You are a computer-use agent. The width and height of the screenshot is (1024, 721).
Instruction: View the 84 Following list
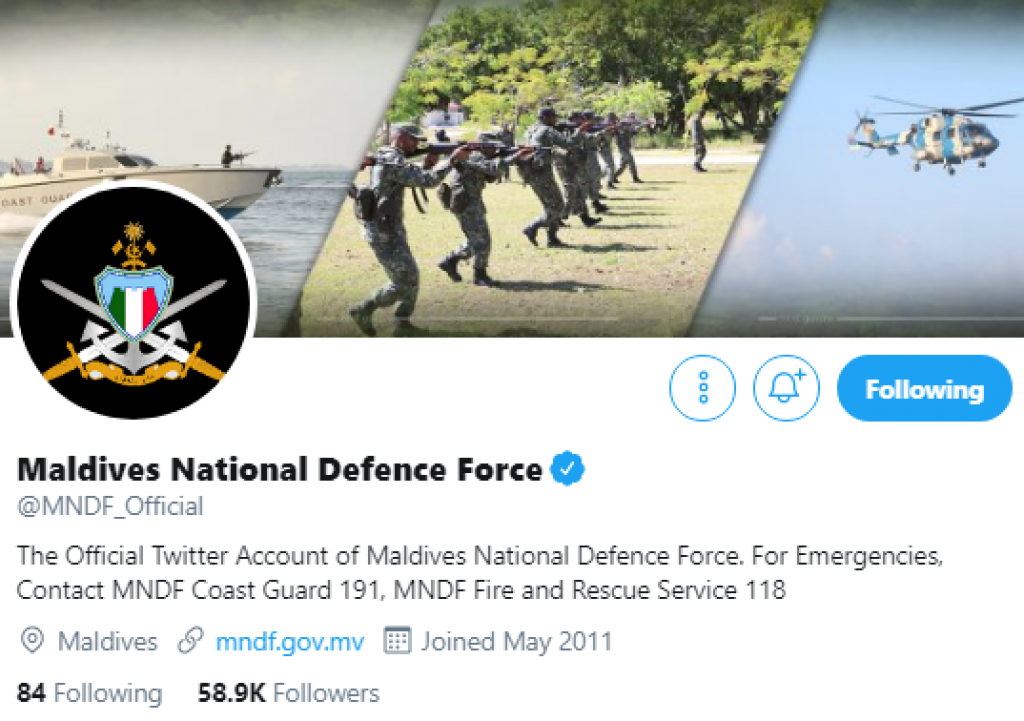coord(89,693)
